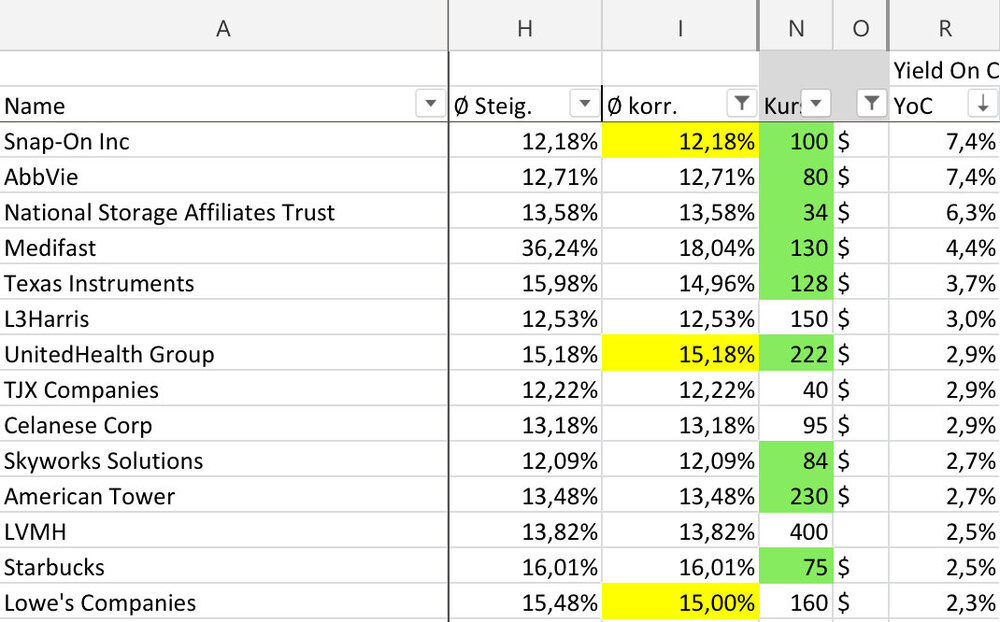Select the Lowe's Companies yellow 15,00% cell

681,603
